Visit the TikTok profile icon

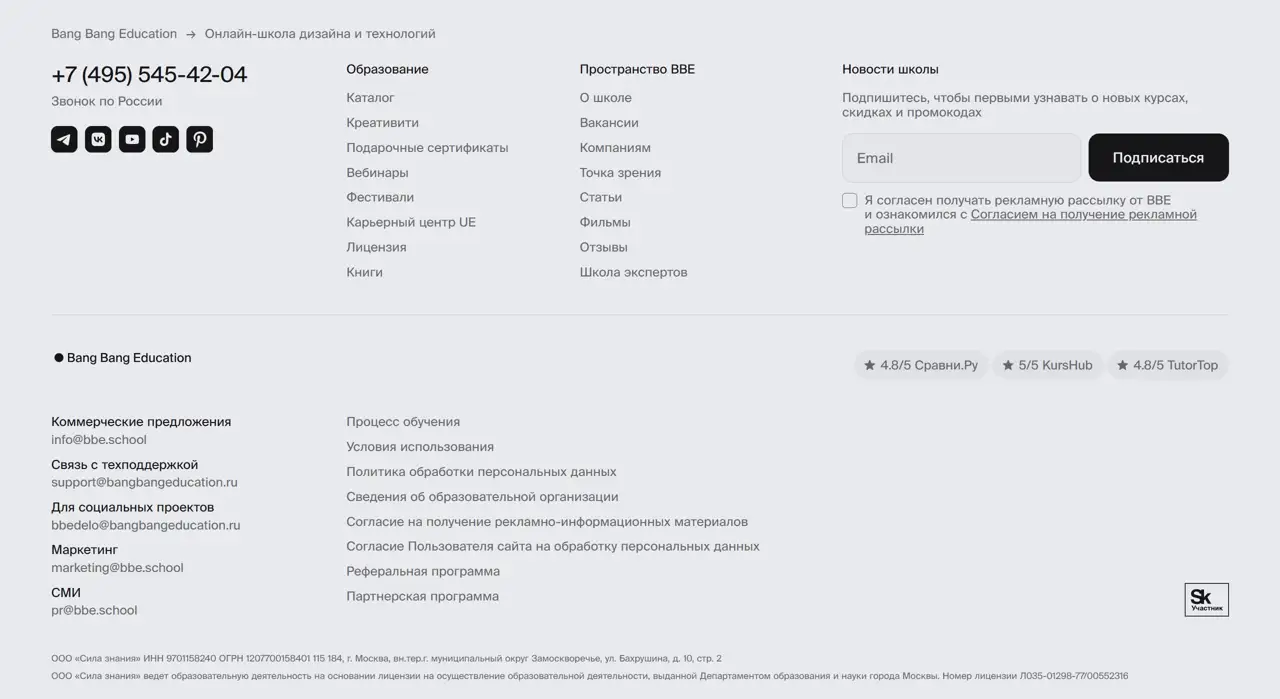tap(166, 139)
